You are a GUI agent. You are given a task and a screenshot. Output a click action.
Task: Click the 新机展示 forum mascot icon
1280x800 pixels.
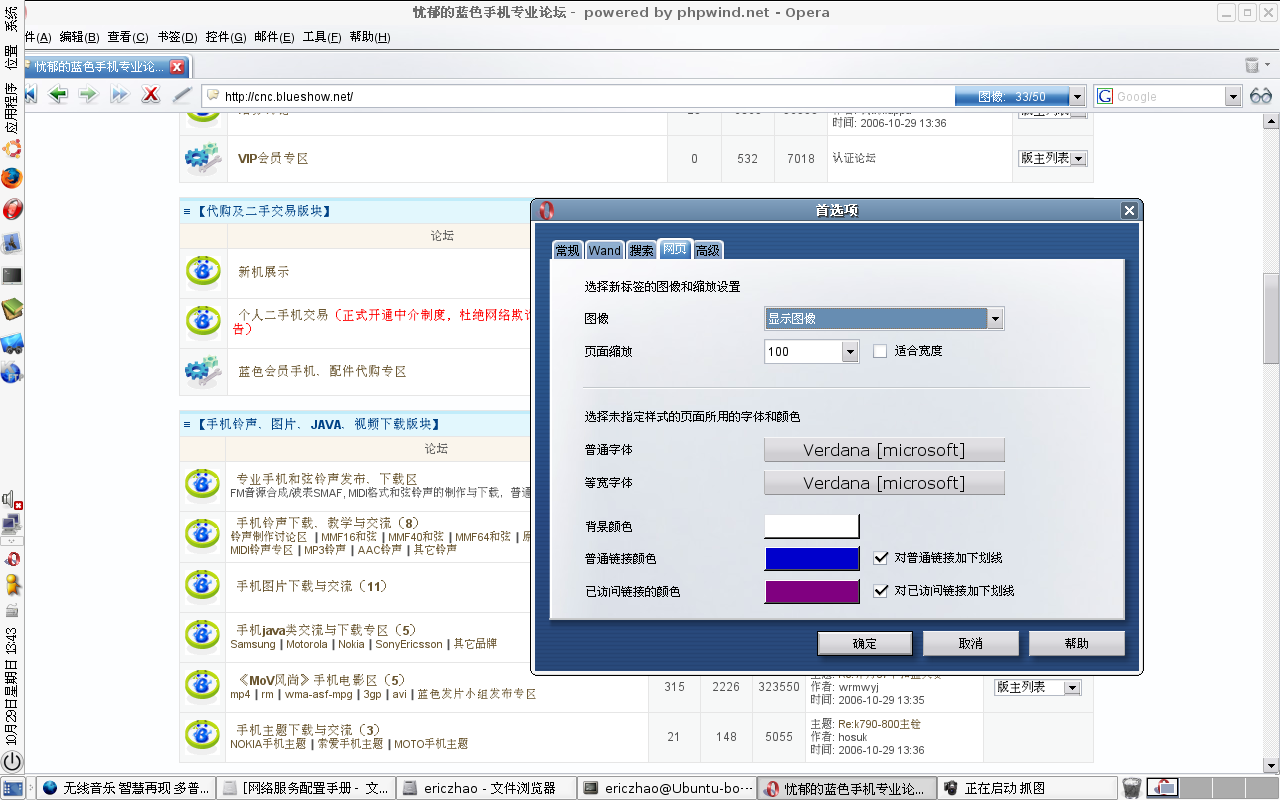coord(204,272)
